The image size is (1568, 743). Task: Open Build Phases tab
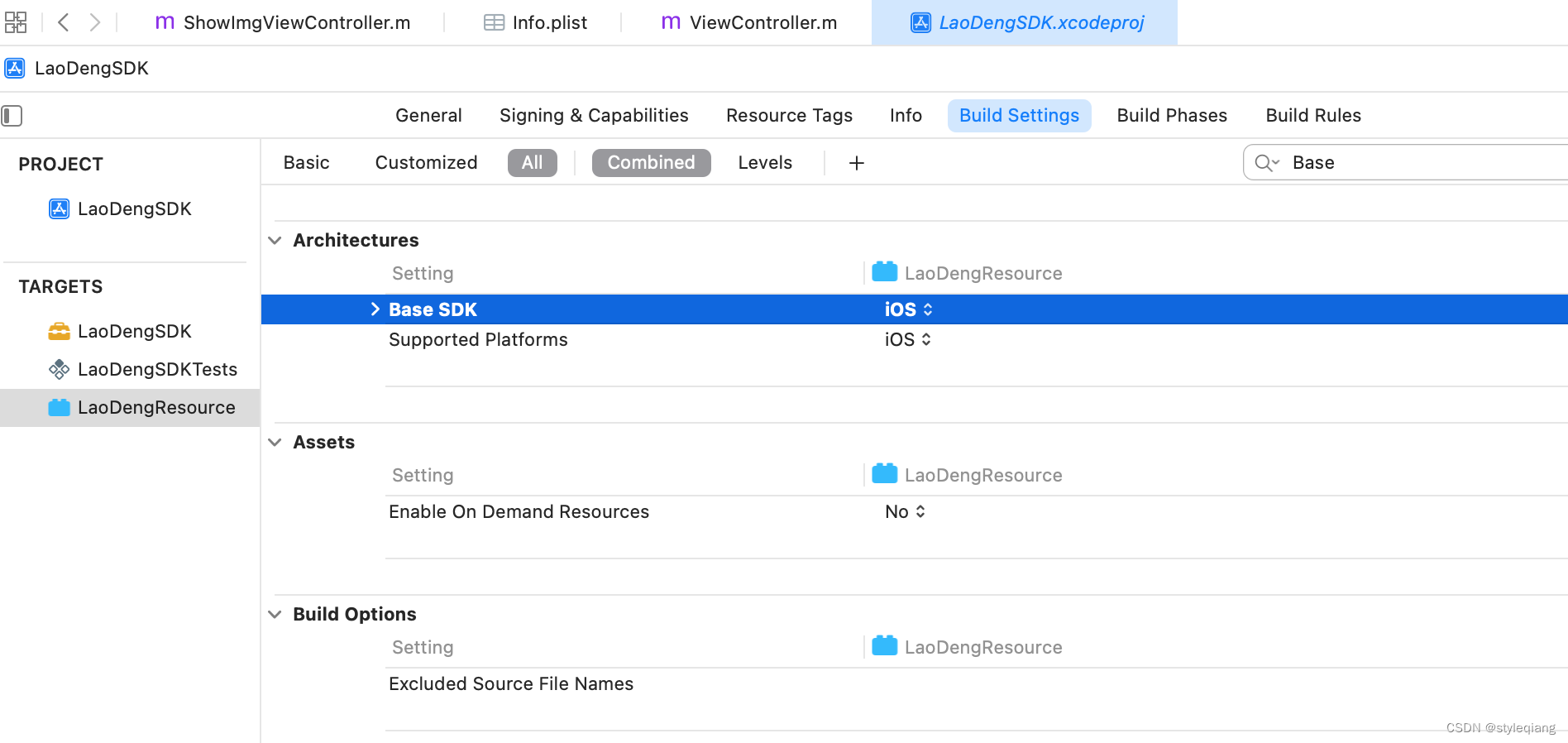(1172, 115)
